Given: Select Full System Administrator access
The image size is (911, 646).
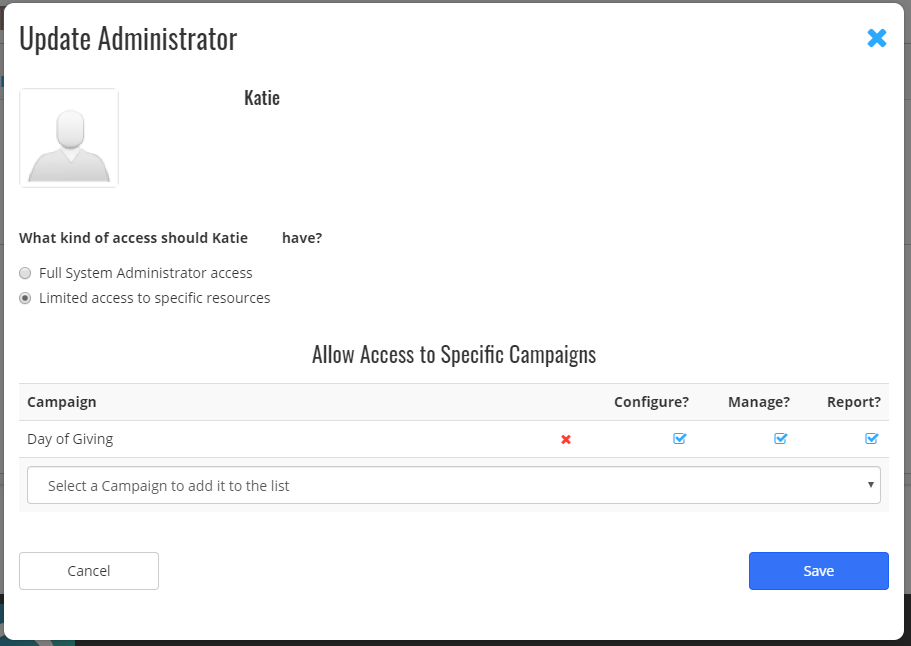Looking at the screenshot, I should (x=25, y=272).
